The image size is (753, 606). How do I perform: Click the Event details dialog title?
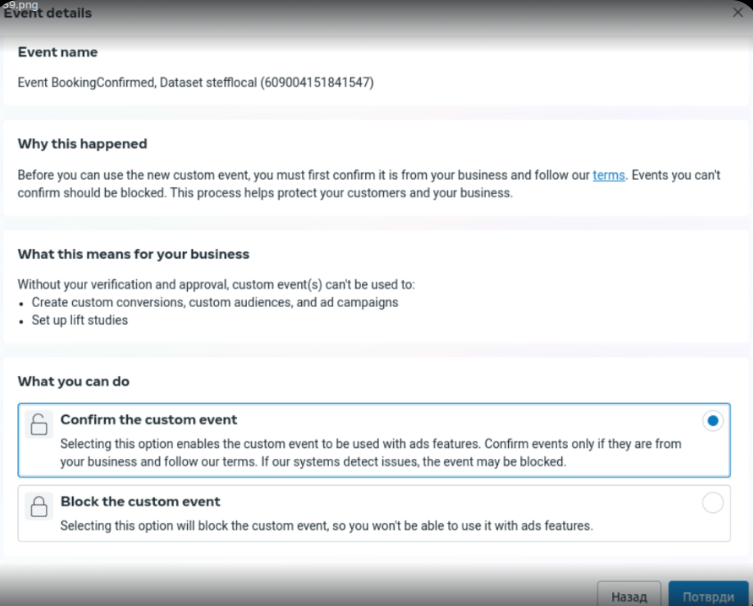48,13
